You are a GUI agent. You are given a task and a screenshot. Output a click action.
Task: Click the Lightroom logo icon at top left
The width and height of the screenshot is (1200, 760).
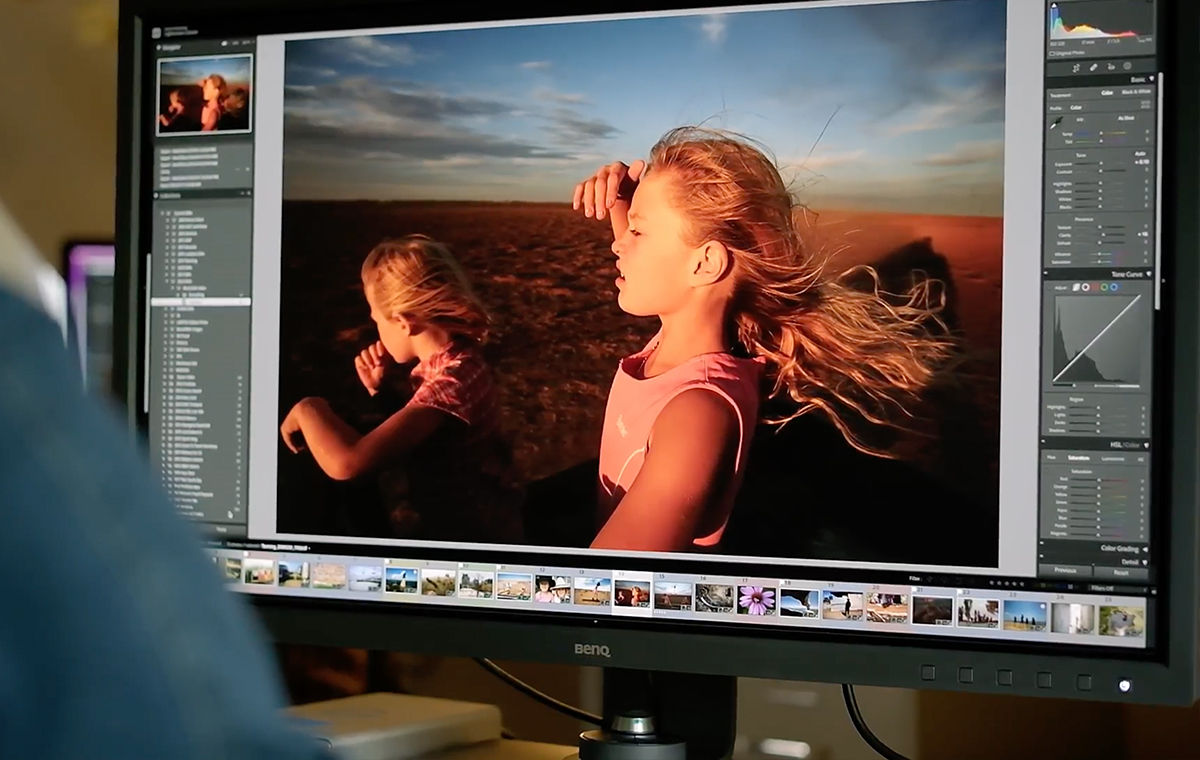tap(158, 33)
